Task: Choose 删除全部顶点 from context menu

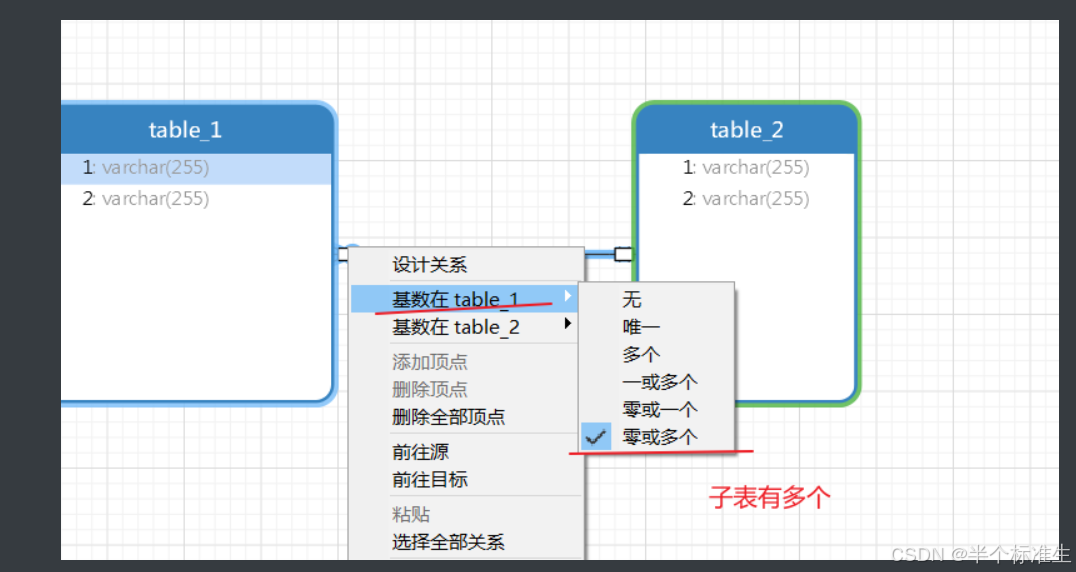Action: tap(448, 416)
